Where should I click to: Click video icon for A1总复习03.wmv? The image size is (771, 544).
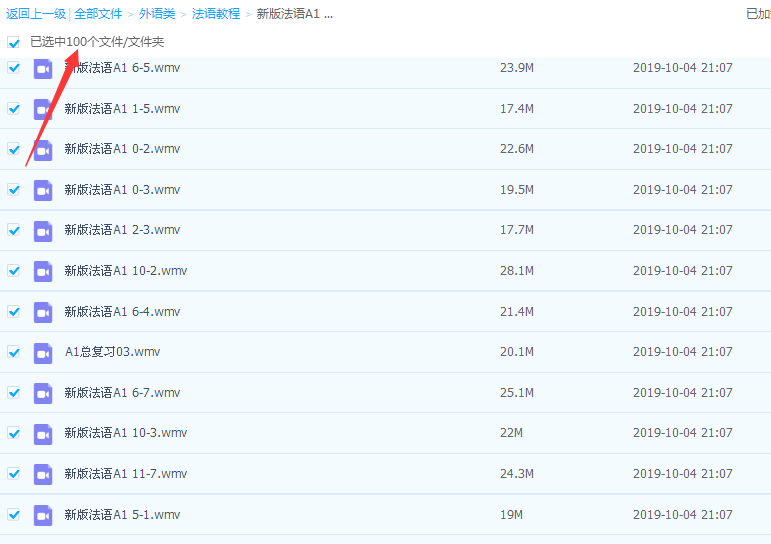43,352
